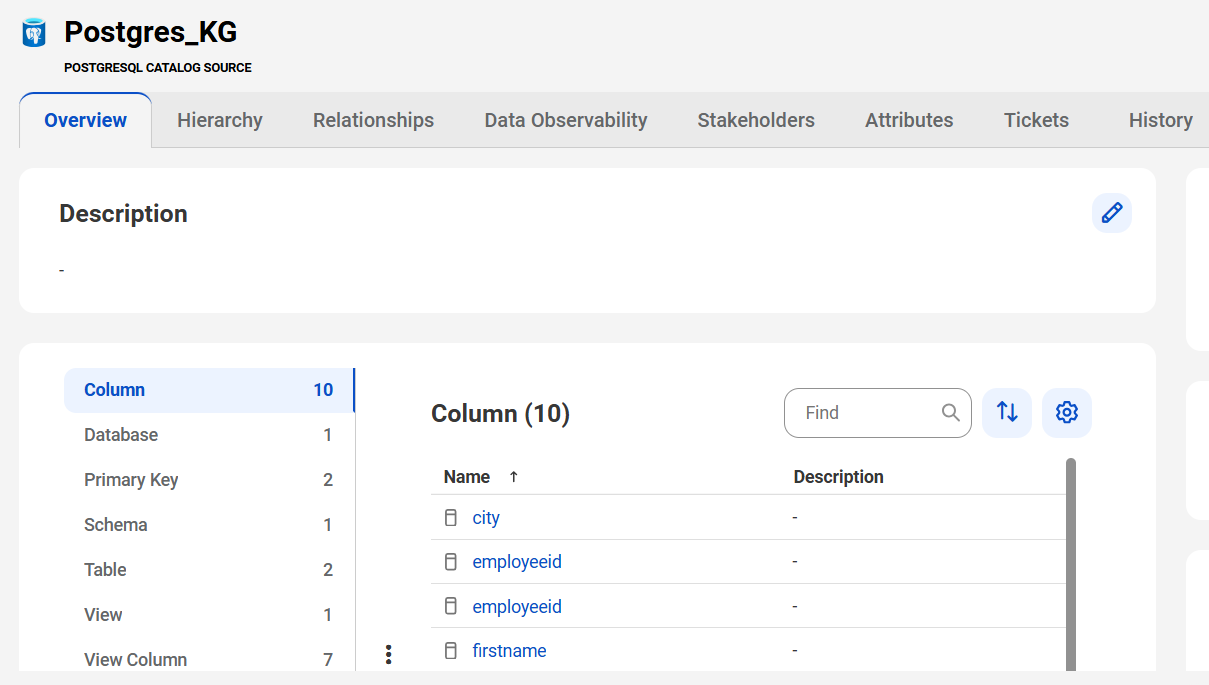Click the PostgreSQL database icon beside Postgres_KG
The height and width of the screenshot is (685, 1209).
[x=34, y=33]
